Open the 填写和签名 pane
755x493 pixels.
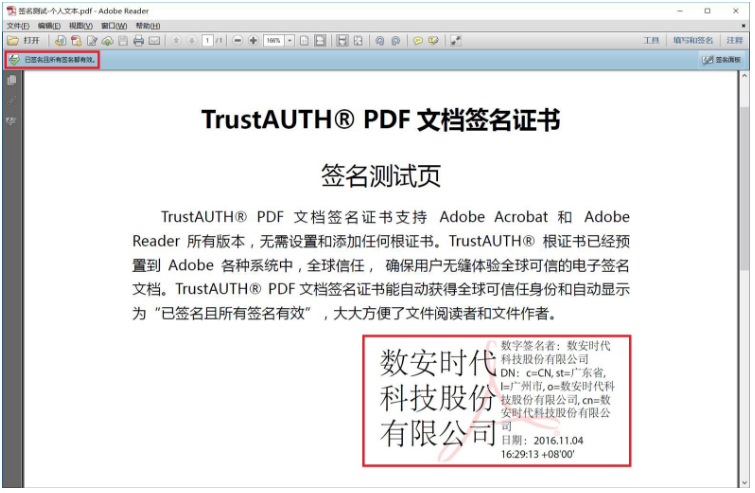tap(693, 41)
